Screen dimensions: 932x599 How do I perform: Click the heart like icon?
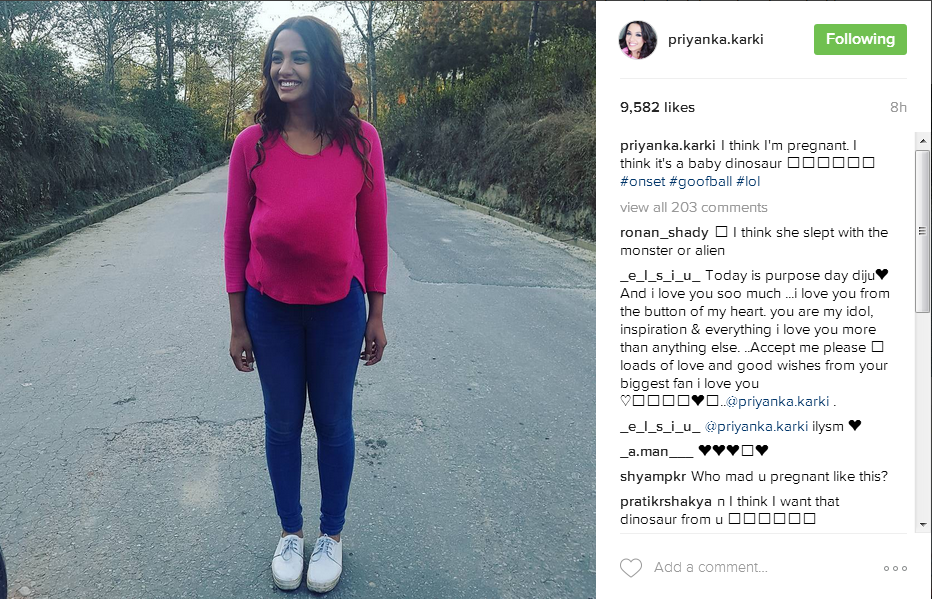click(631, 568)
